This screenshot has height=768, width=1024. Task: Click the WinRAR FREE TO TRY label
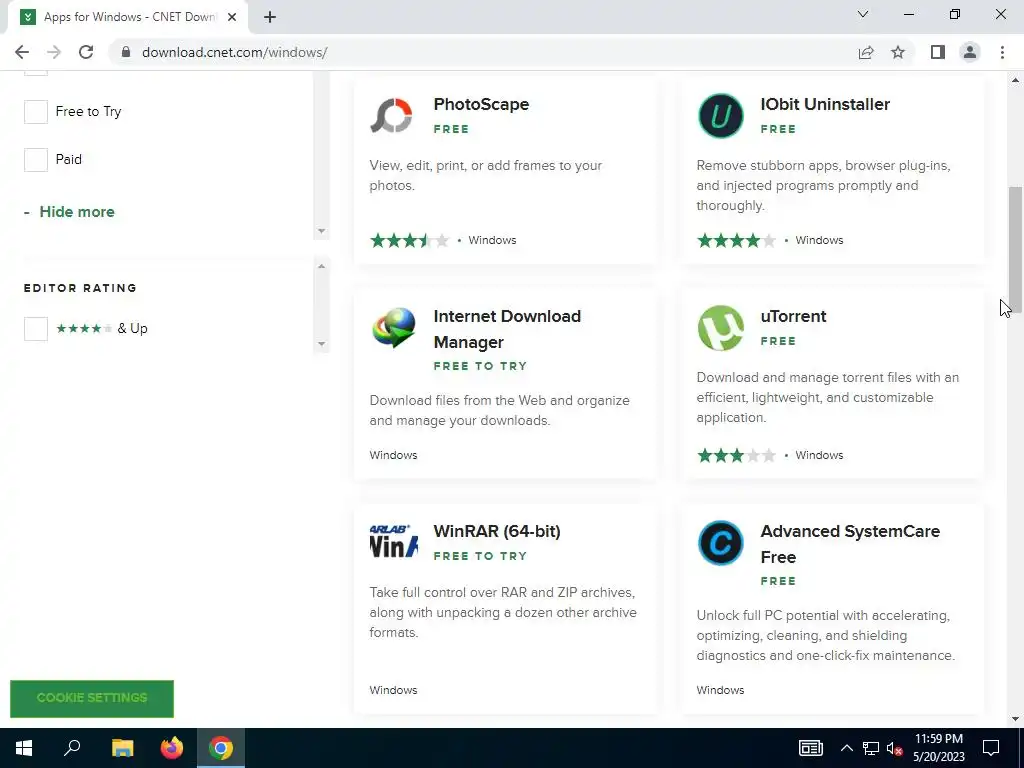click(480, 556)
